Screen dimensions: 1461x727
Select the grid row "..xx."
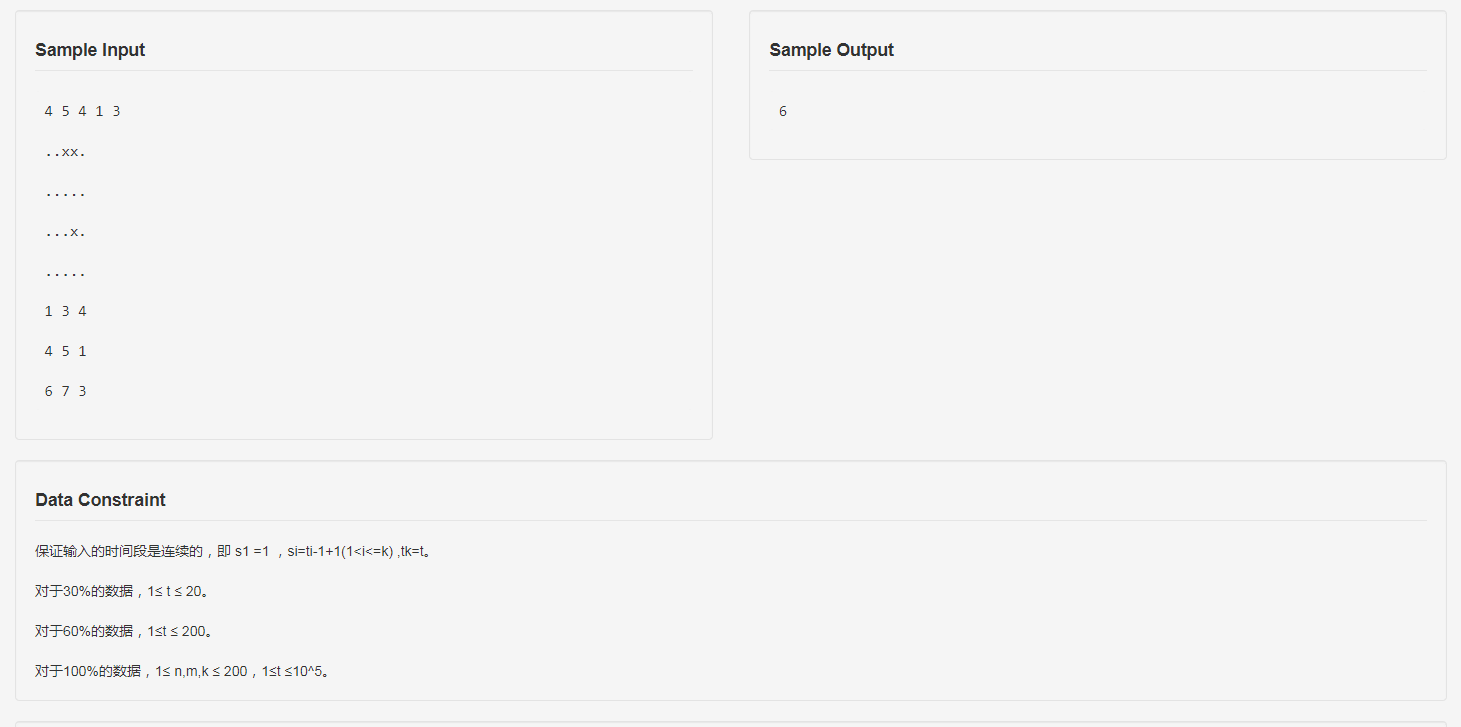[65, 152]
